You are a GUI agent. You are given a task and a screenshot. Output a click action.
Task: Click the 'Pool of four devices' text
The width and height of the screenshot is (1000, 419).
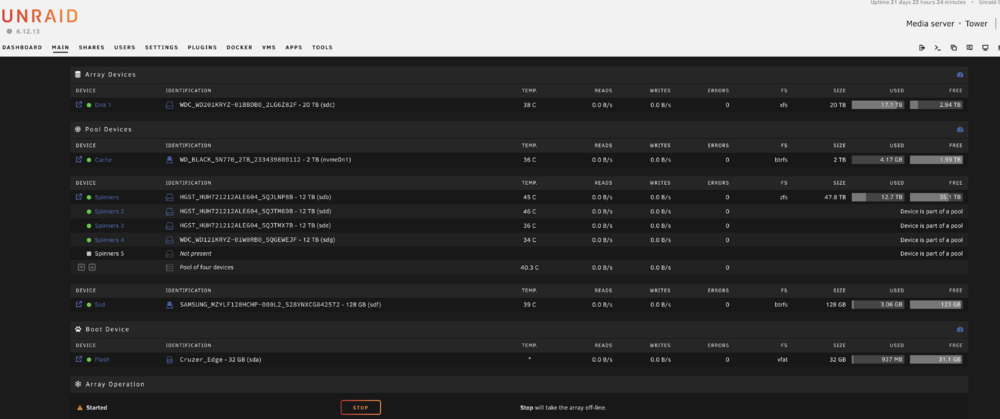(207, 267)
